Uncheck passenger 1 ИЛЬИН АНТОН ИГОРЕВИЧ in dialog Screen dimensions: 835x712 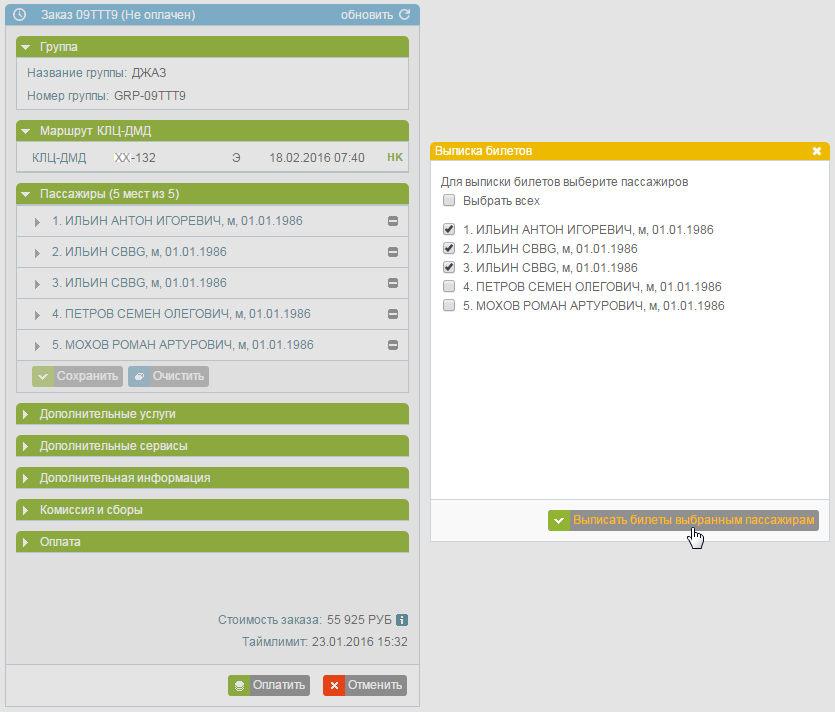(x=449, y=229)
